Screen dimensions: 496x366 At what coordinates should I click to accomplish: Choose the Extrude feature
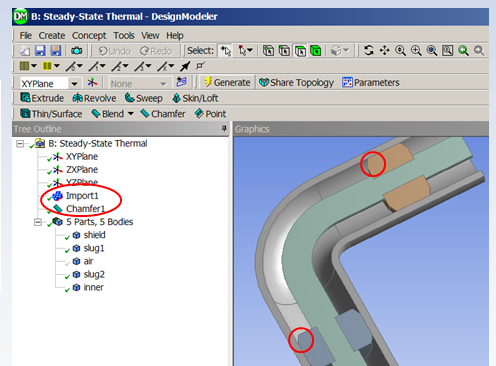coord(42,98)
